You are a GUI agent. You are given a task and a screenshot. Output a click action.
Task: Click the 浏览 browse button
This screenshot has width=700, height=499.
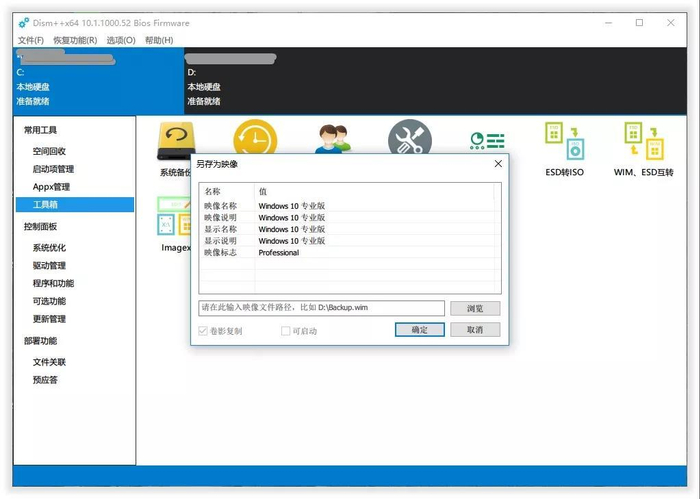point(475,308)
